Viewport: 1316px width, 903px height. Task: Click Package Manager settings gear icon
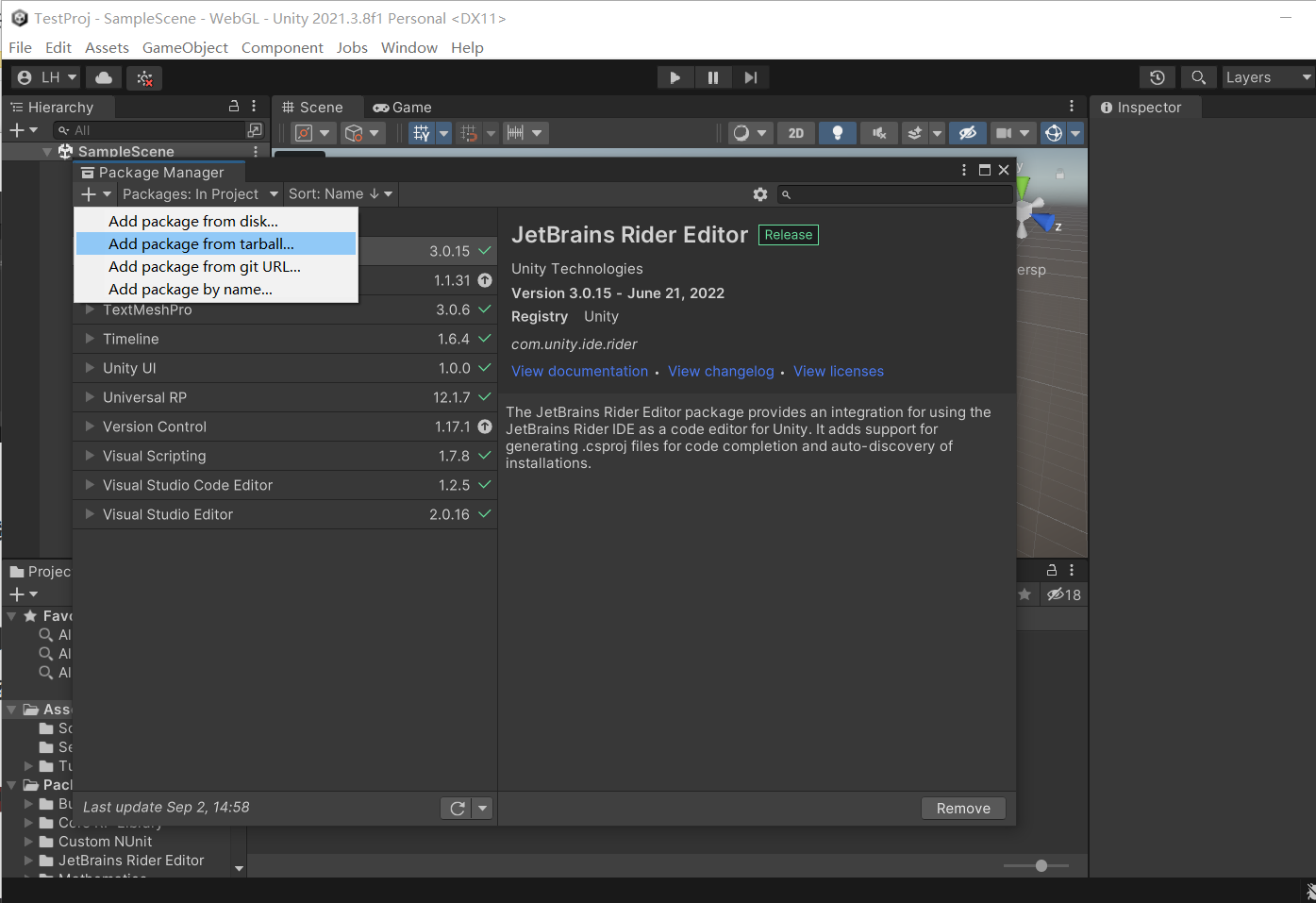(760, 193)
